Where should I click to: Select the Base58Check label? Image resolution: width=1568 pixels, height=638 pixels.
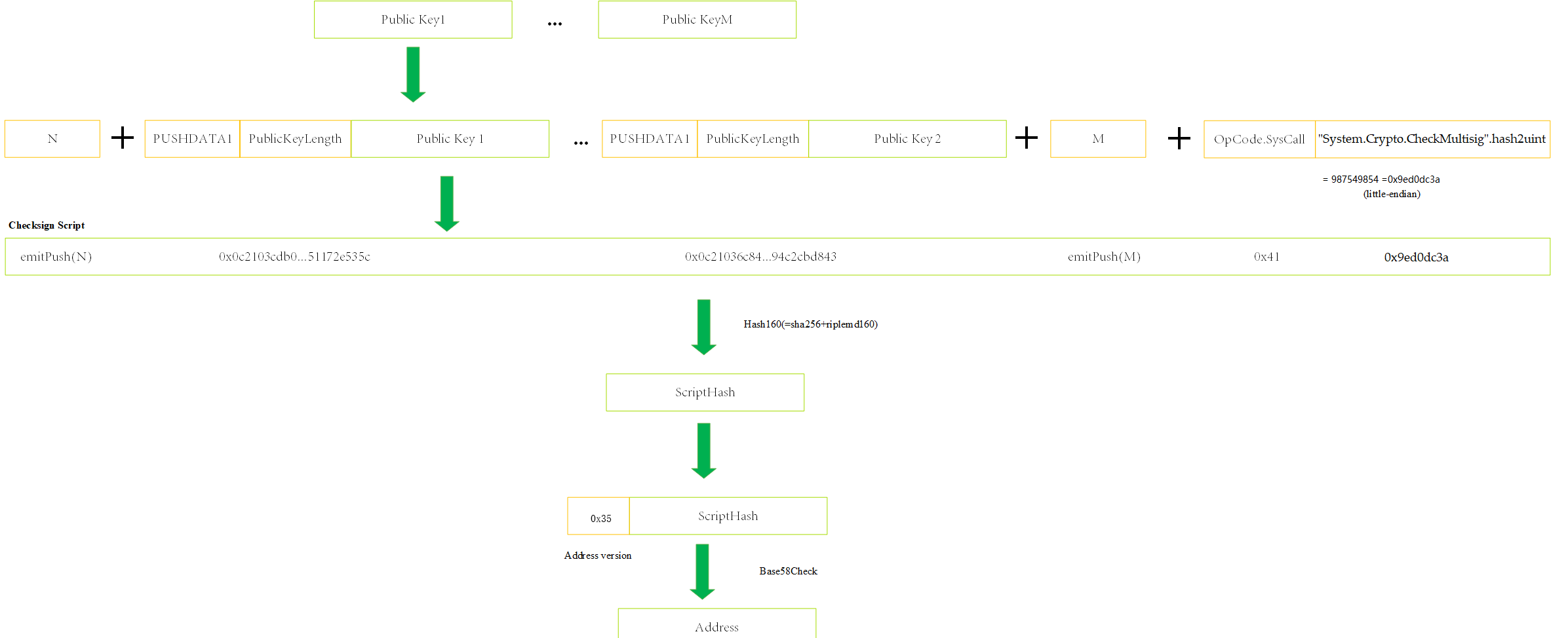coord(788,571)
